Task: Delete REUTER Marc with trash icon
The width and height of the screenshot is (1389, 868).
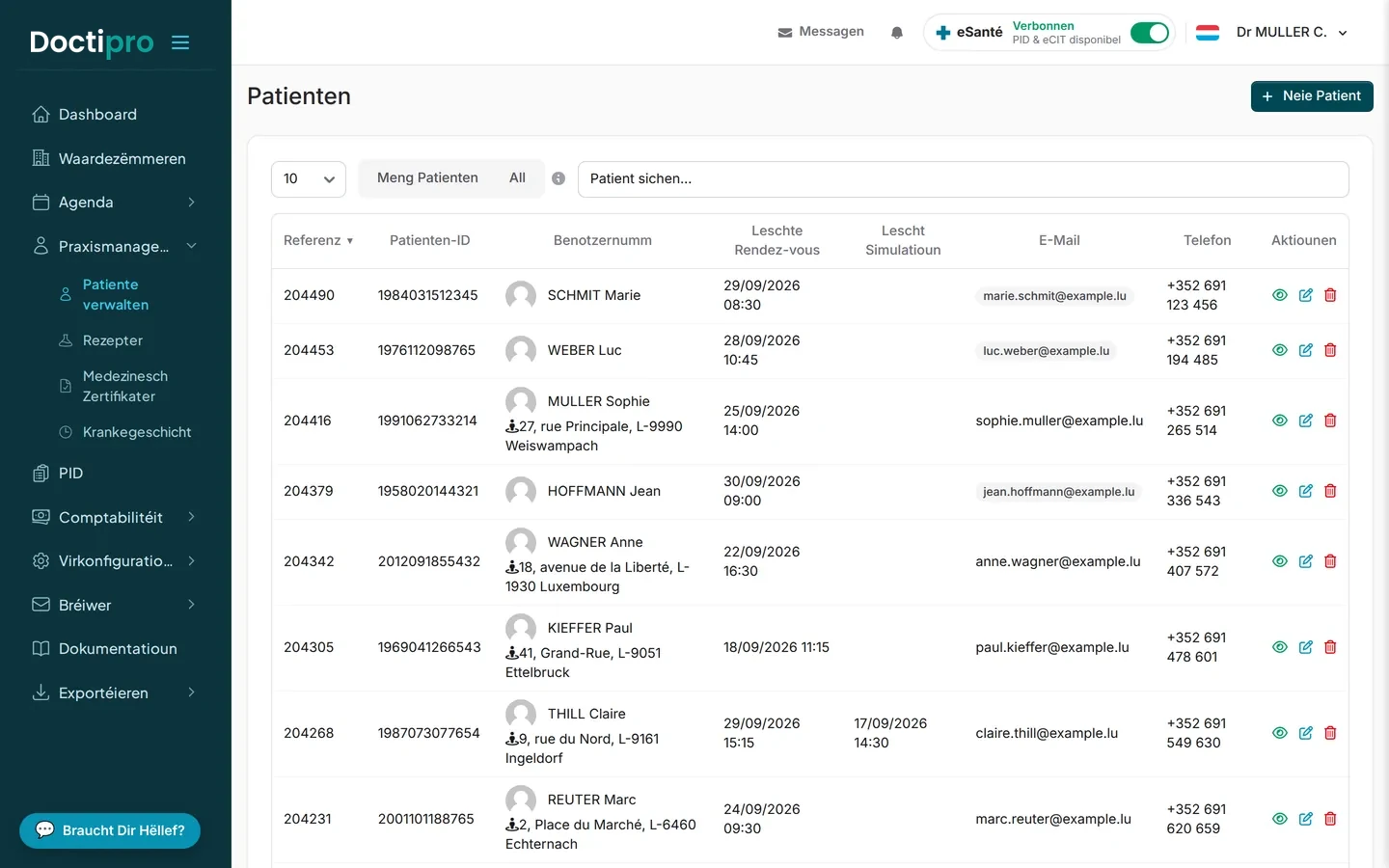Action: pyautogui.click(x=1330, y=819)
